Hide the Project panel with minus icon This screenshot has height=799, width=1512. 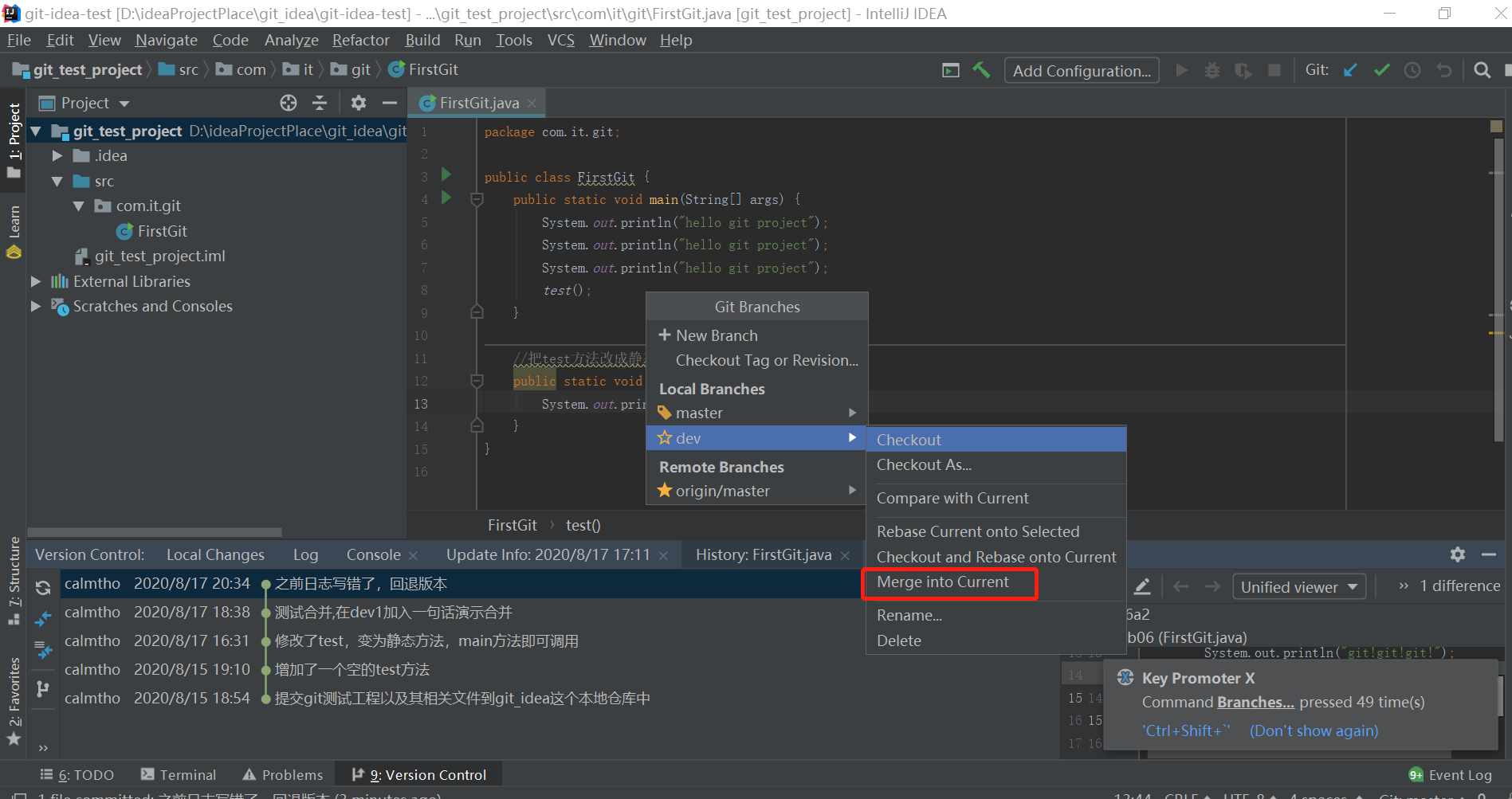coord(389,103)
